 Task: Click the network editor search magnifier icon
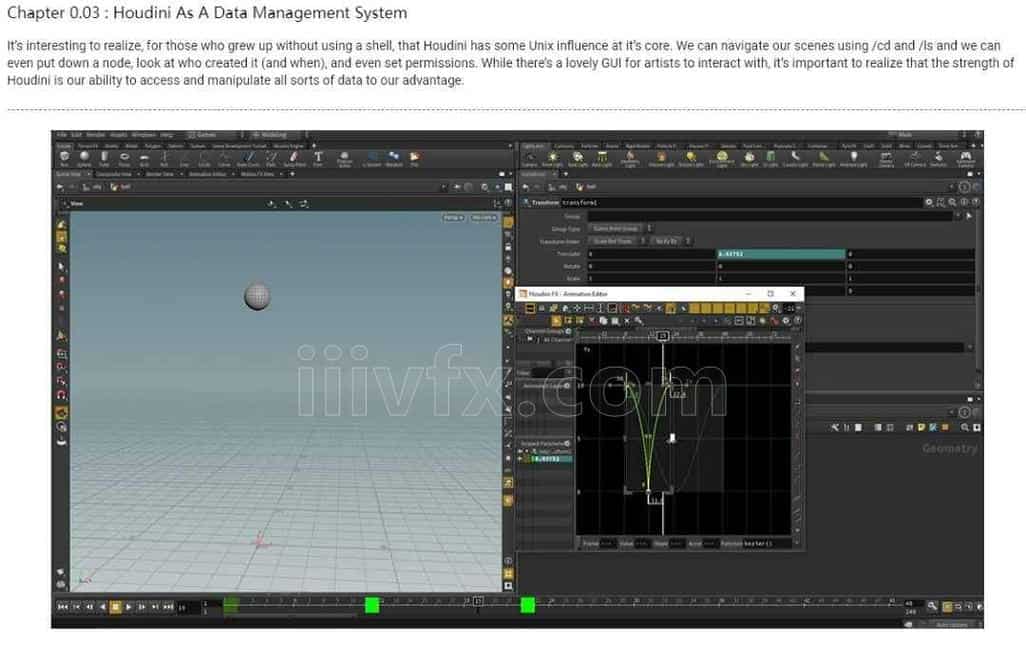point(964,428)
